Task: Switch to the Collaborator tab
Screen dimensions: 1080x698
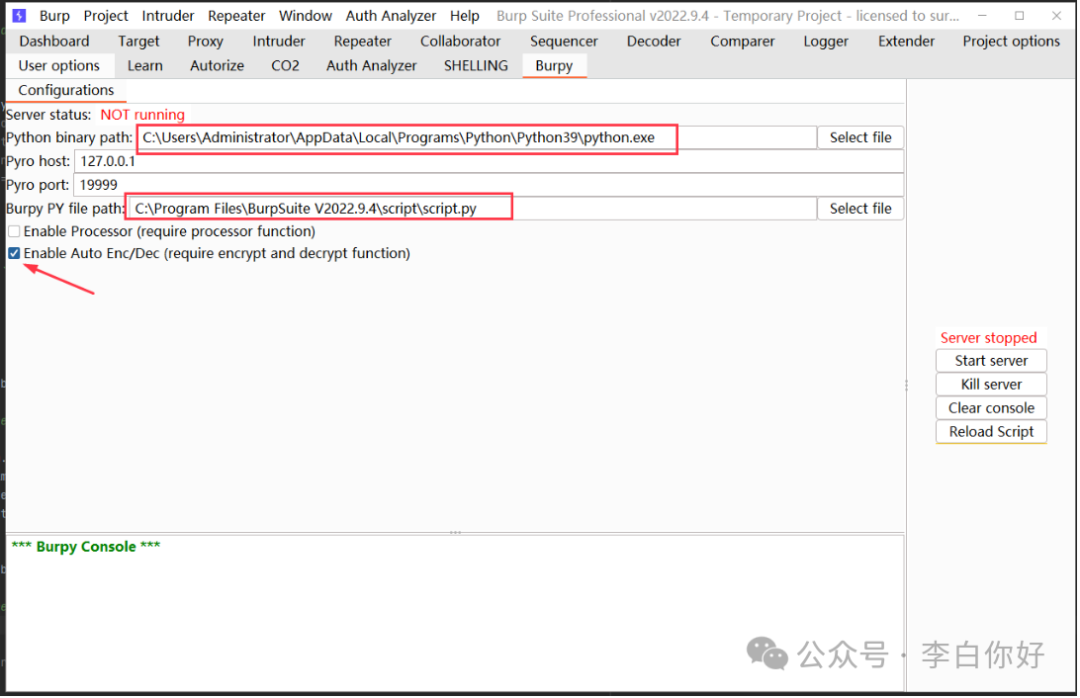Action: (460, 41)
